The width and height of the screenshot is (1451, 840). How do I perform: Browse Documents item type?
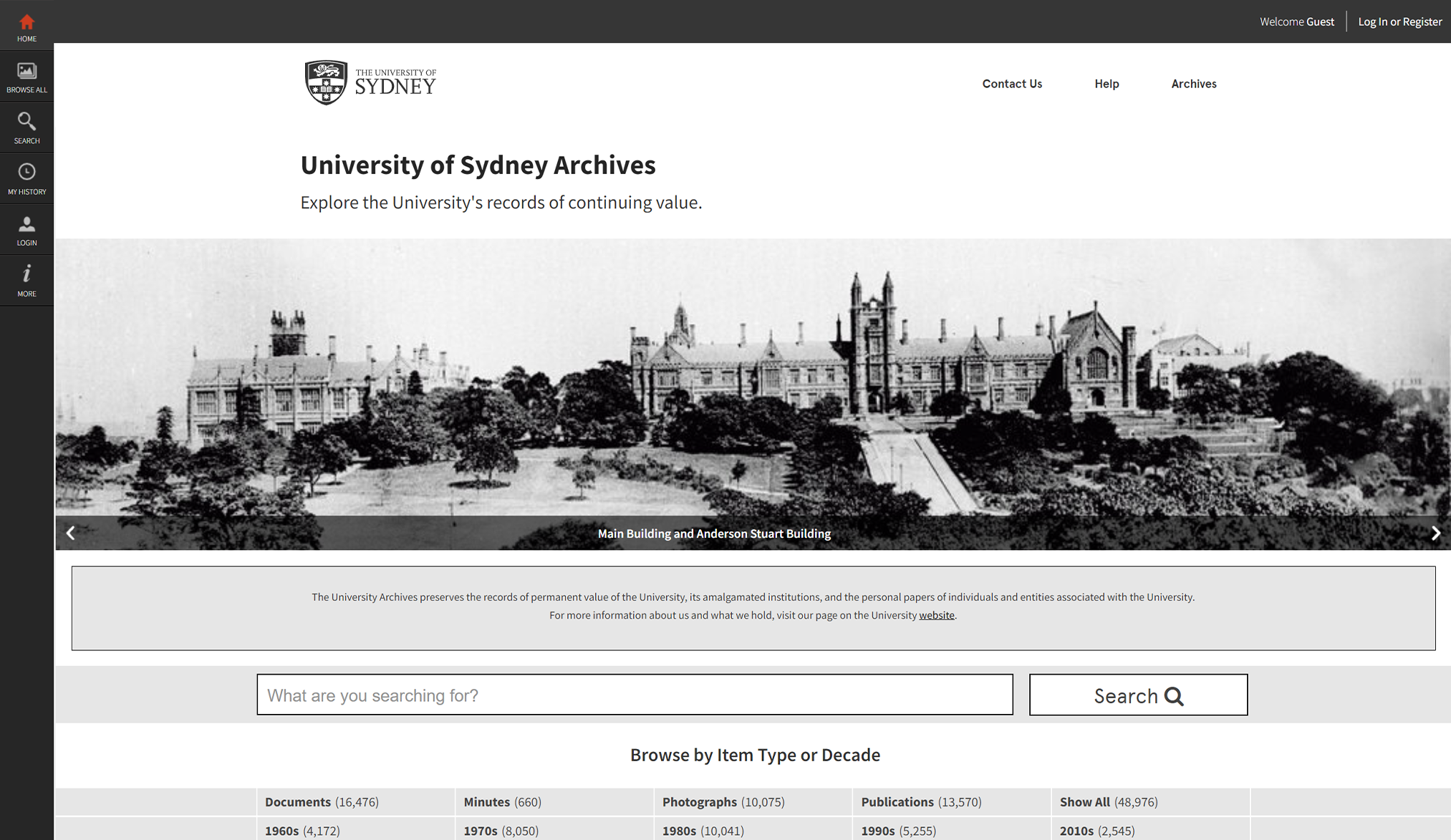pos(322,802)
